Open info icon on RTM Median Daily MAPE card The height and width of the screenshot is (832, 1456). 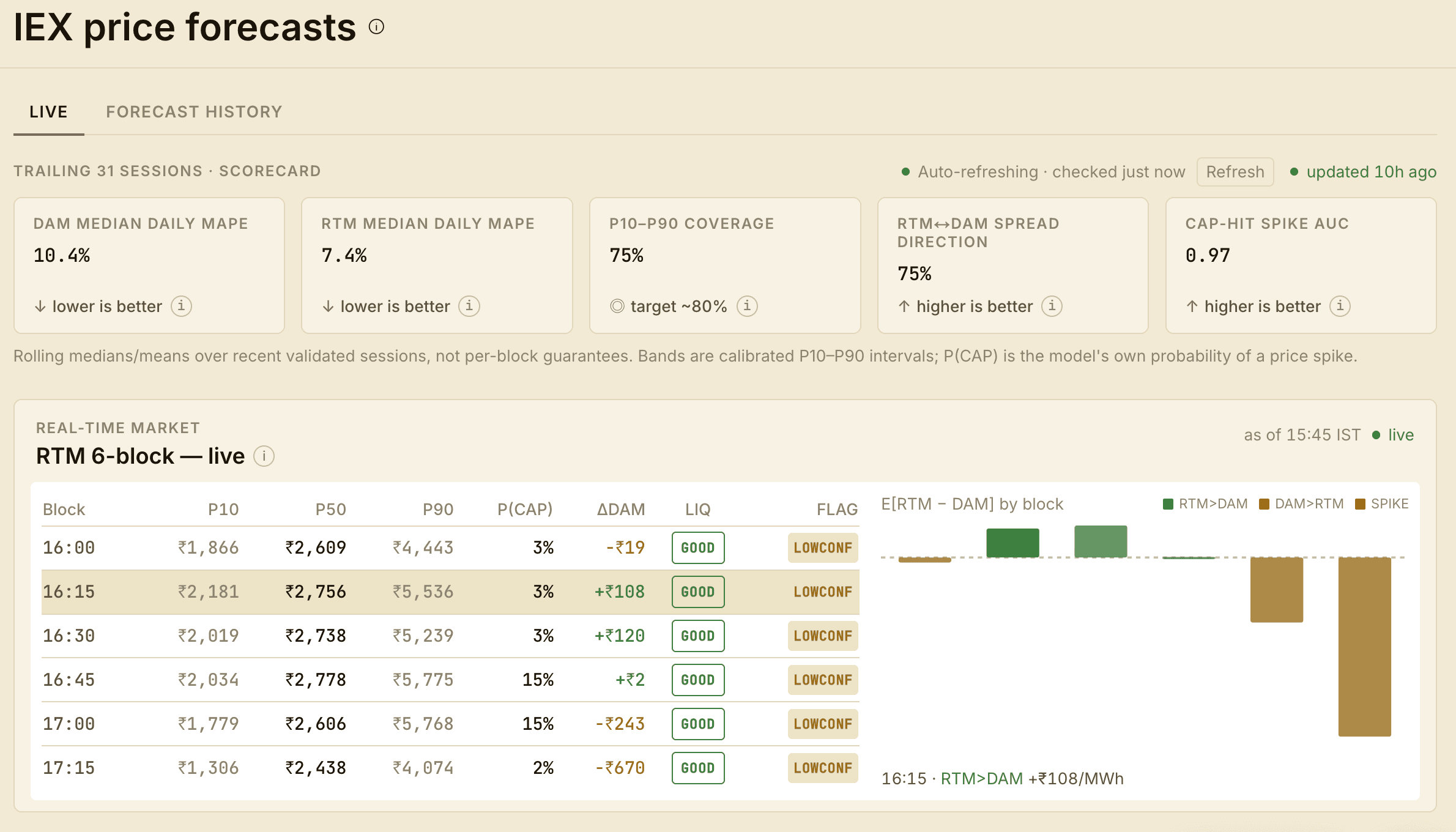[x=469, y=306]
